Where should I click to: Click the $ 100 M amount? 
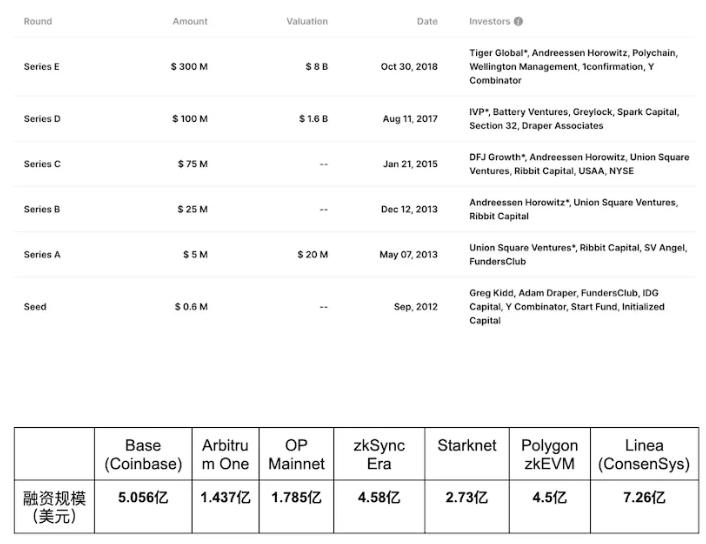tap(190, 119)
